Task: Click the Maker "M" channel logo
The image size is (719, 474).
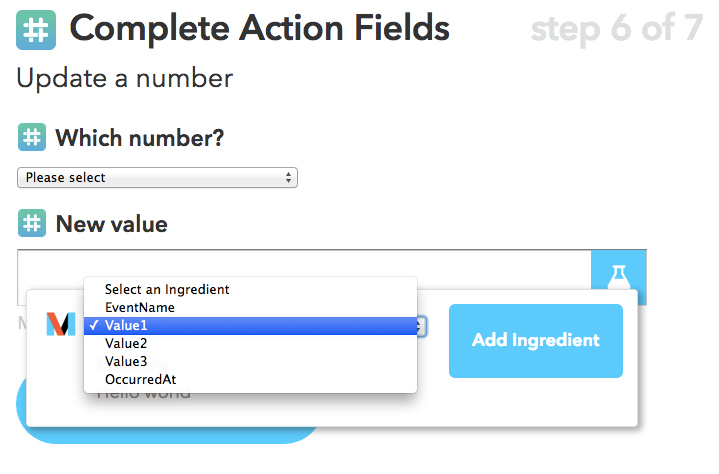Action: pyautogui.click(x=61, y=324)
